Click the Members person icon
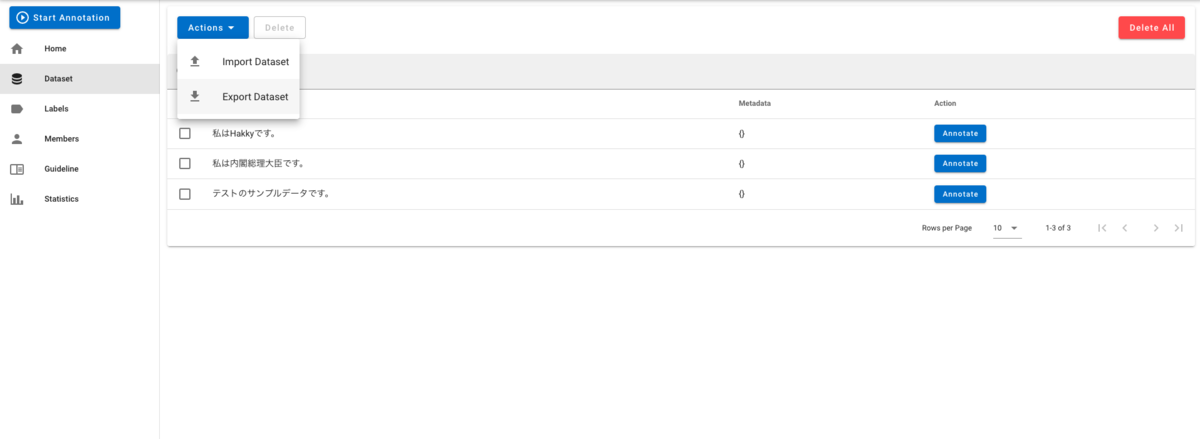The height and width of the screenshot is (439, 1200). pos(17,139)
